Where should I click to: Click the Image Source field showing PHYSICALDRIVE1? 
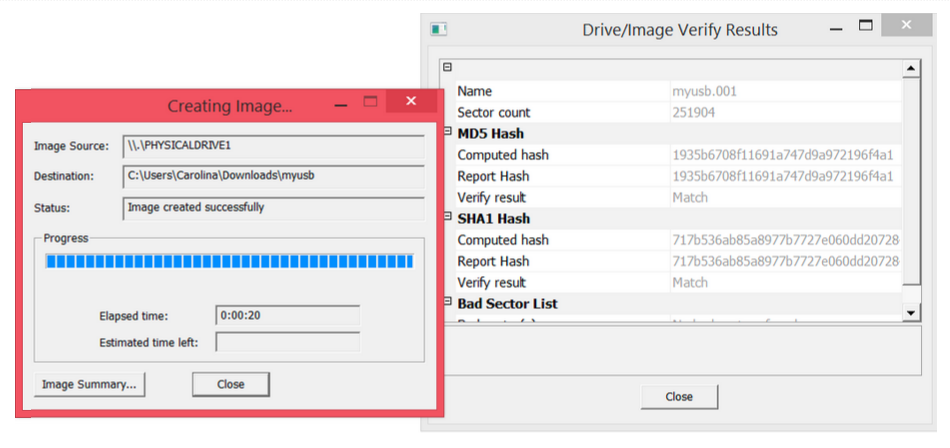point(273,146)
